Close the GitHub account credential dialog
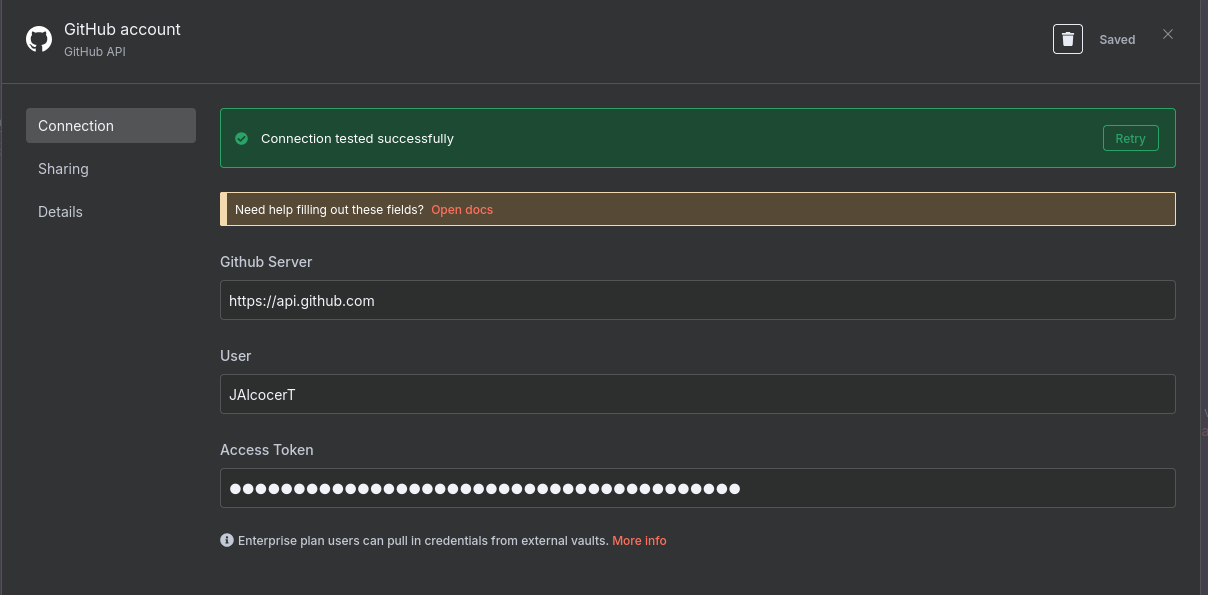Screen dimensions: 1208x595 pyautogui.click(x=1167, y=34)
